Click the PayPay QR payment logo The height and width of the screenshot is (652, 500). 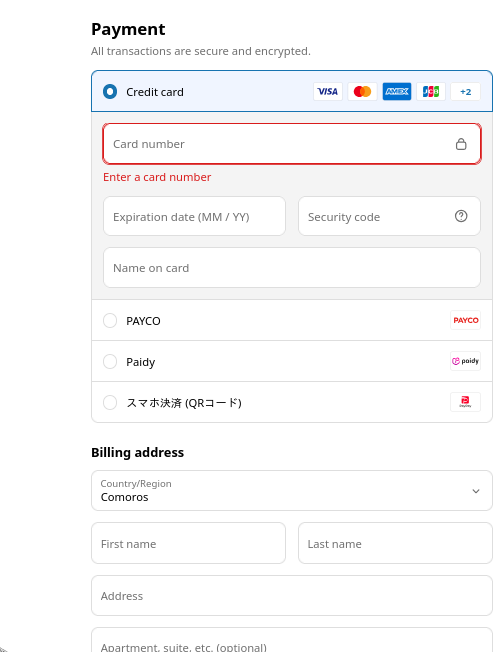point(465,402)
